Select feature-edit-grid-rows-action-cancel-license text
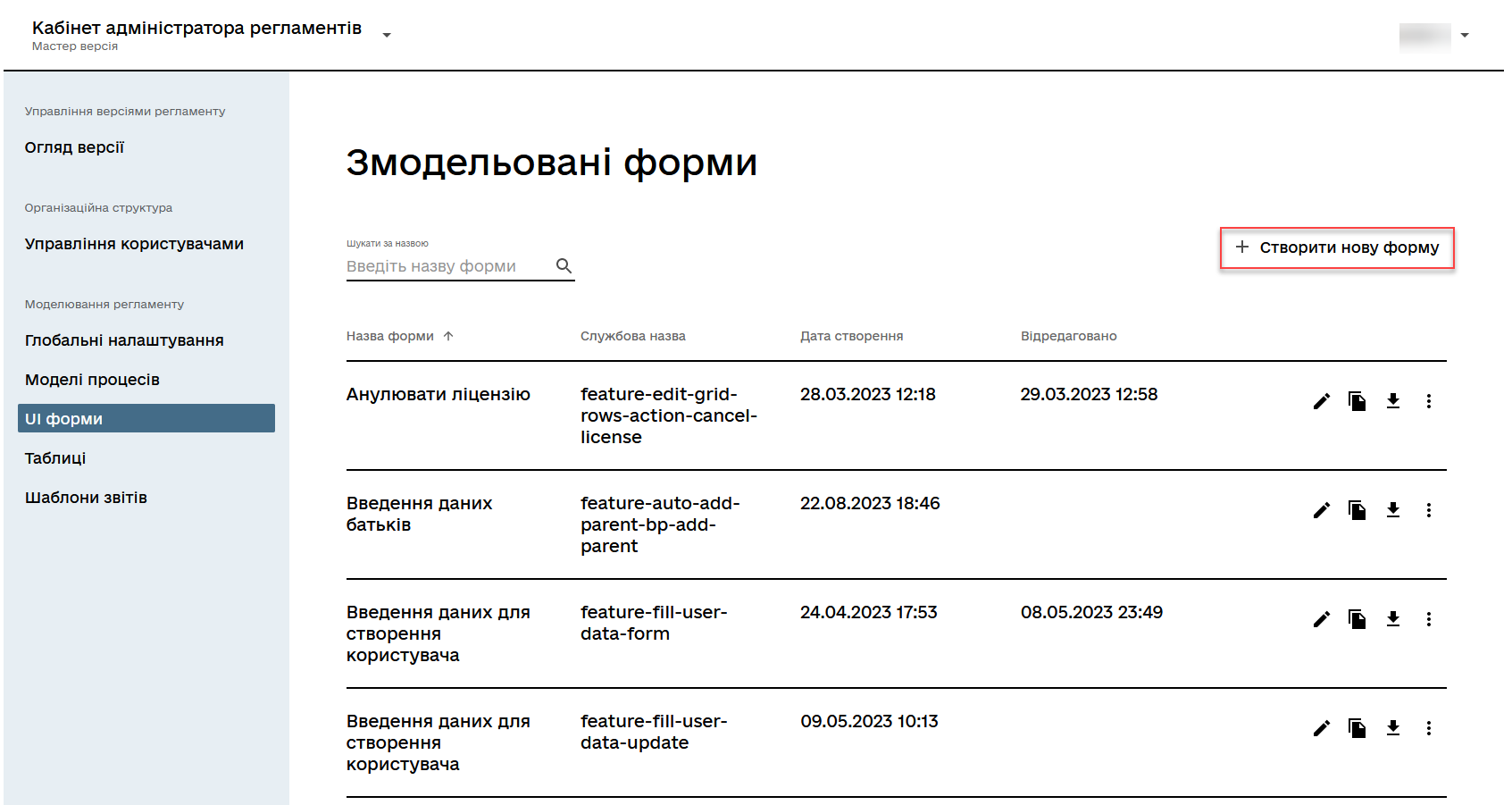 [x=669, y=415]
